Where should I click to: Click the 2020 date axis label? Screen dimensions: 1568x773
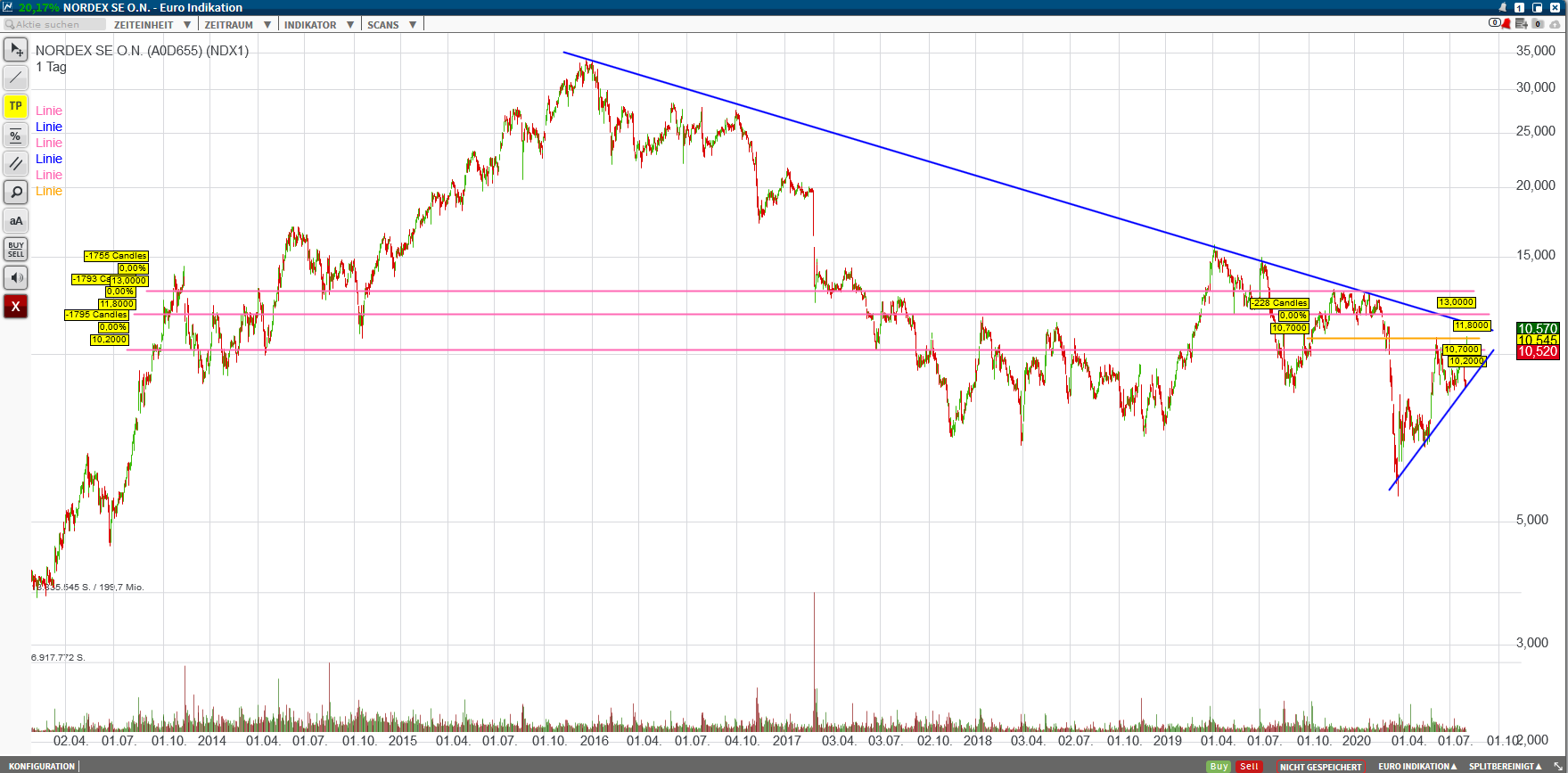pos(1357,741)
